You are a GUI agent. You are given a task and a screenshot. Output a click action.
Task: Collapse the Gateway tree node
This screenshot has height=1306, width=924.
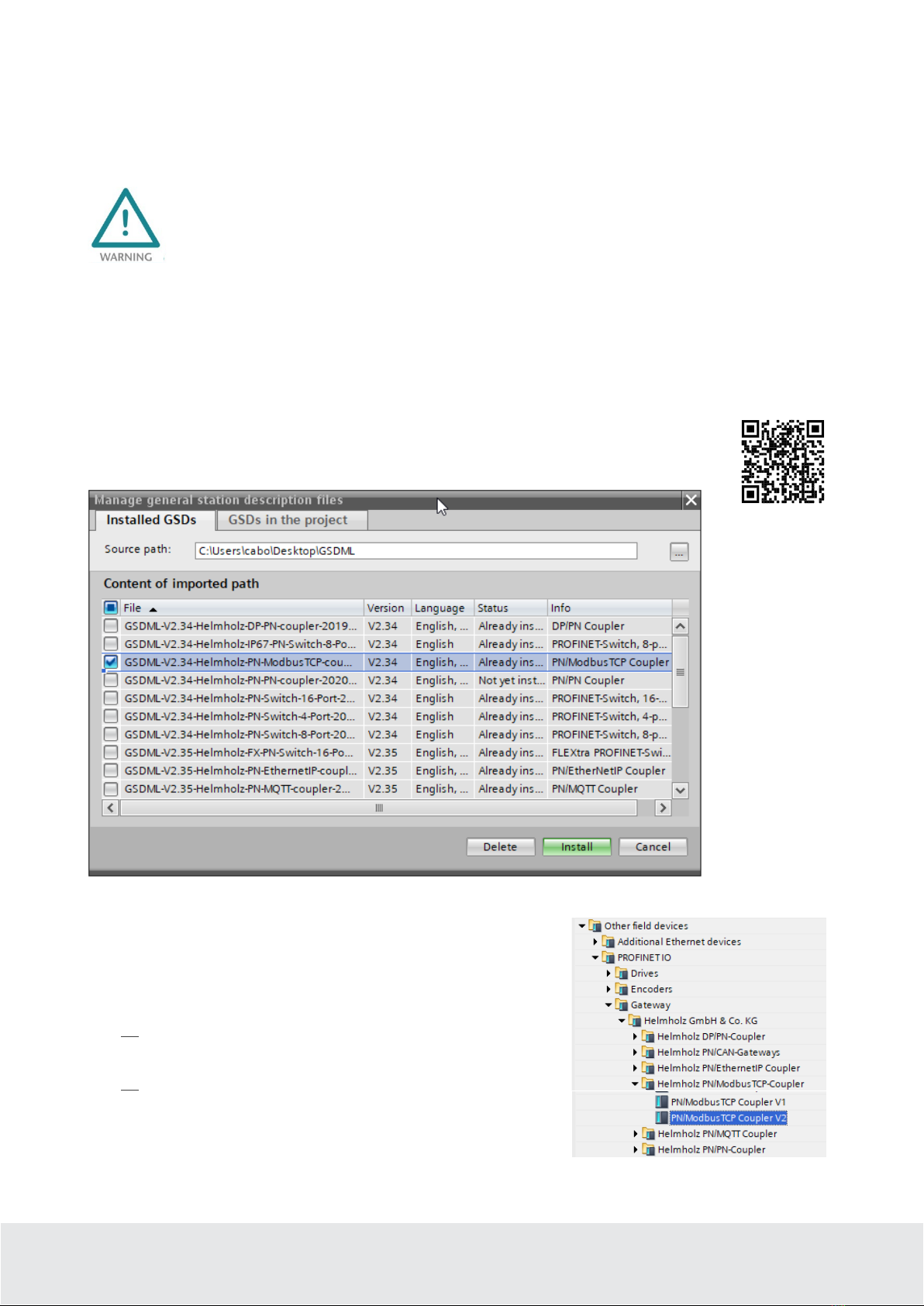(x=609, y=1005)
